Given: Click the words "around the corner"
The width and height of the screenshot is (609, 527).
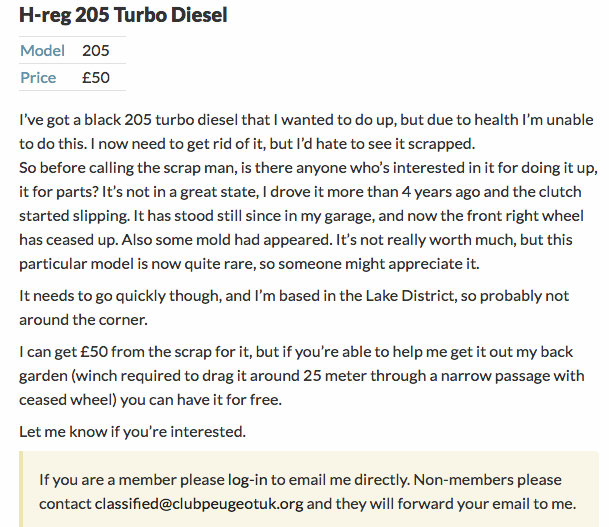Looking at the screenshot, I should [x=84, y=320].
